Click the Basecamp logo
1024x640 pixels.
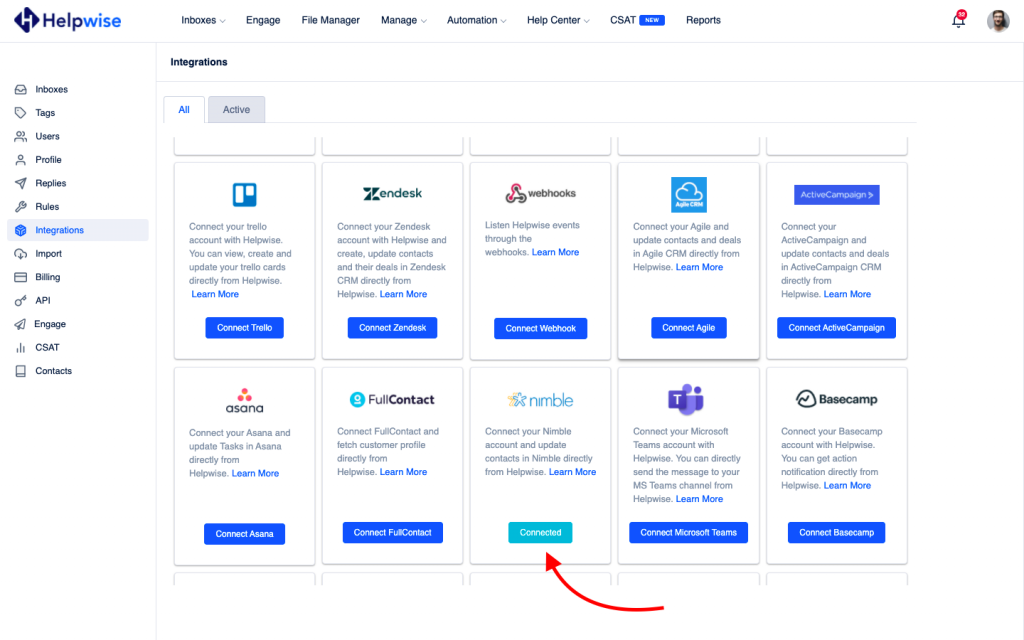pyautogui.click(x=837, y=399)
